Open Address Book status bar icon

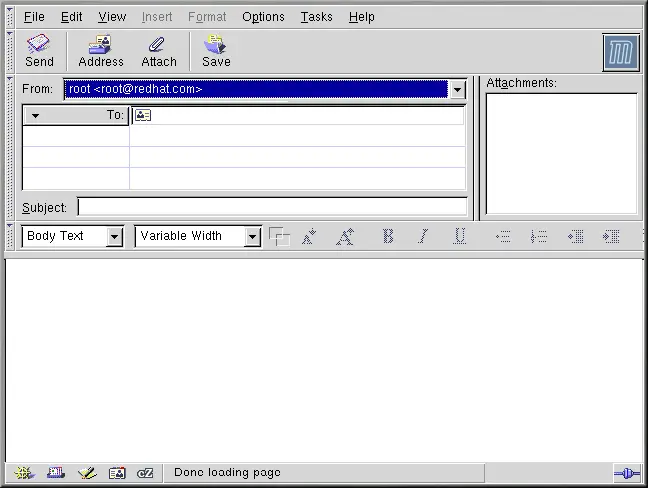[x=117, y=472]
